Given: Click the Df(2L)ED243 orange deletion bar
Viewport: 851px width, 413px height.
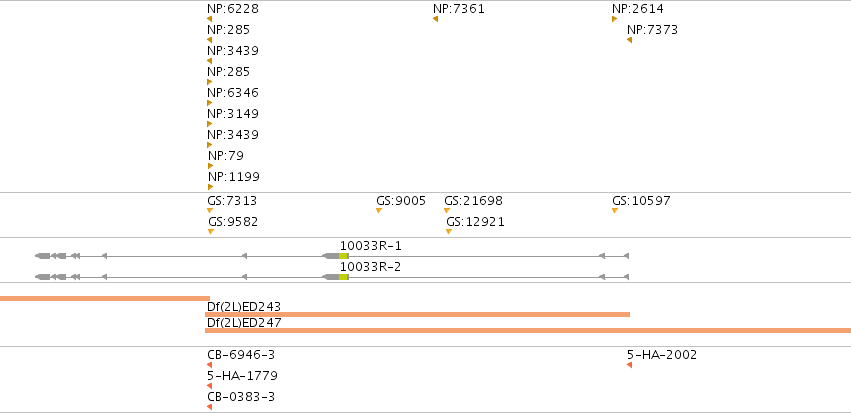Looking at the screenshot, I should coord(417,314).
